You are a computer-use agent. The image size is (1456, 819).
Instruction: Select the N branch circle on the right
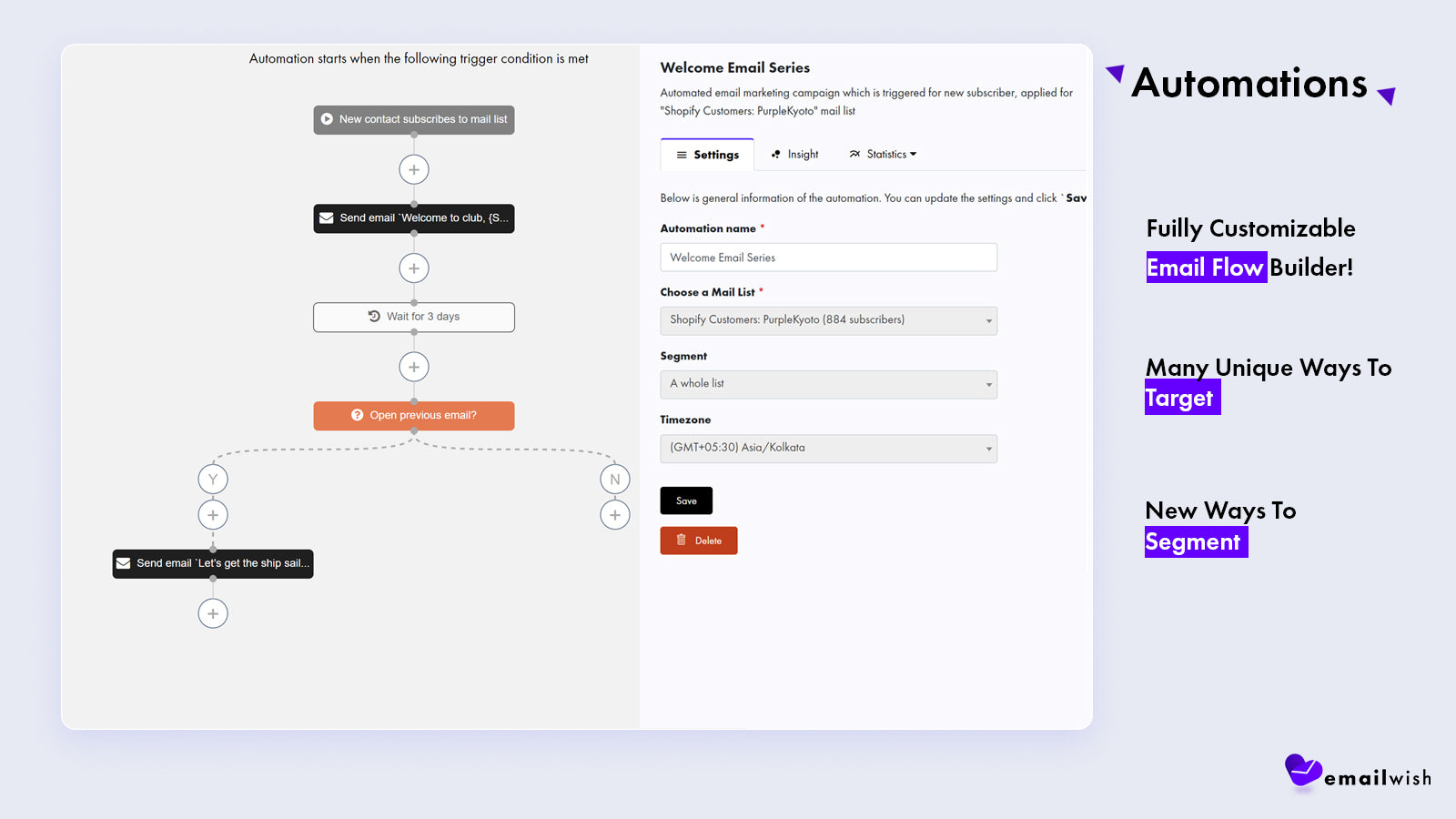point(615,478)
